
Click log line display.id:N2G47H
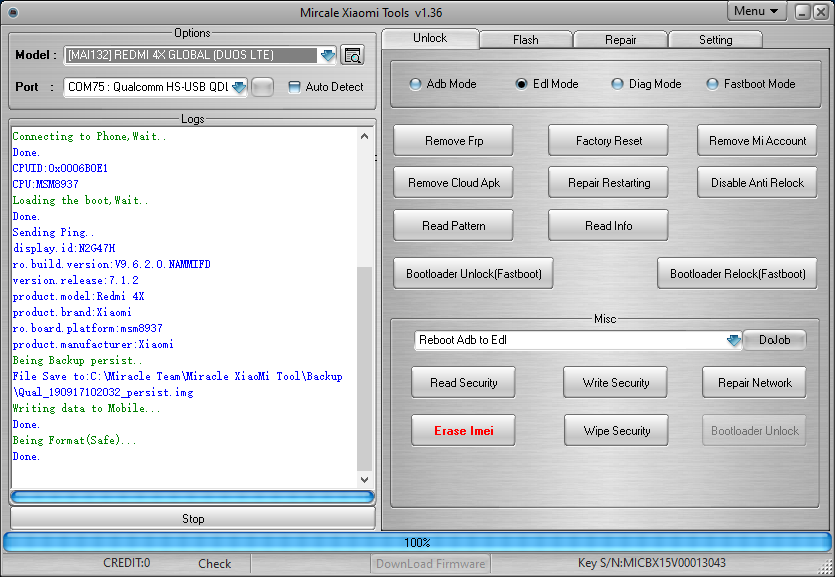click(x=64, y=248)
